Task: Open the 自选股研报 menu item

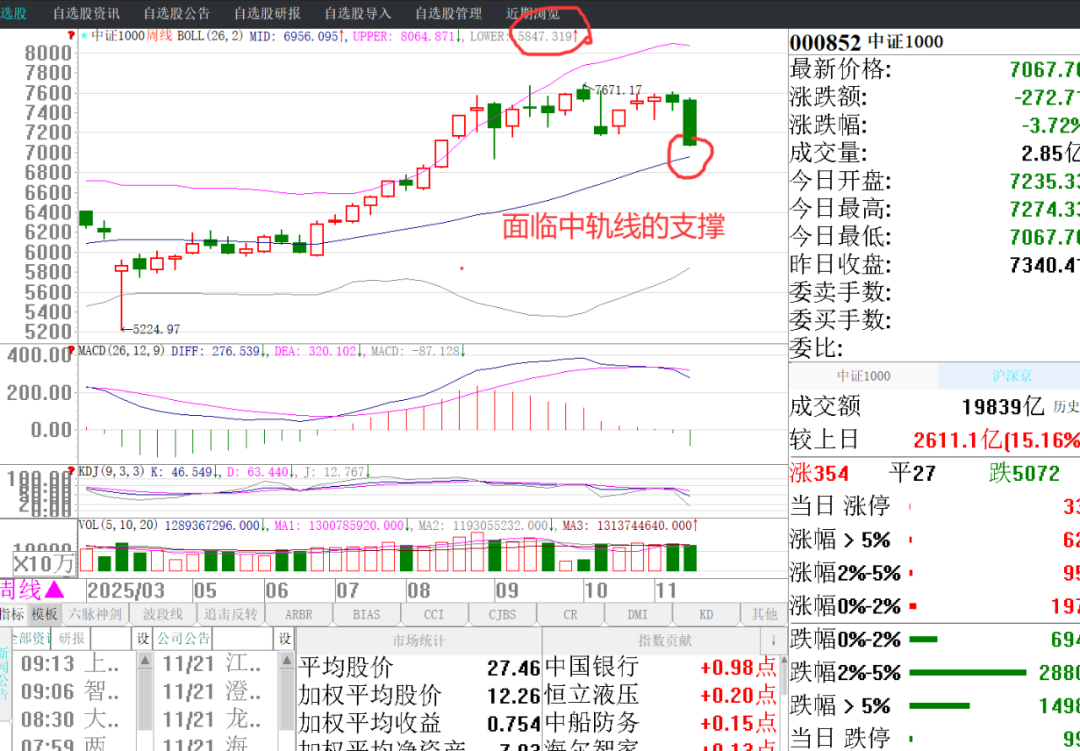Action: click(267, 13)
